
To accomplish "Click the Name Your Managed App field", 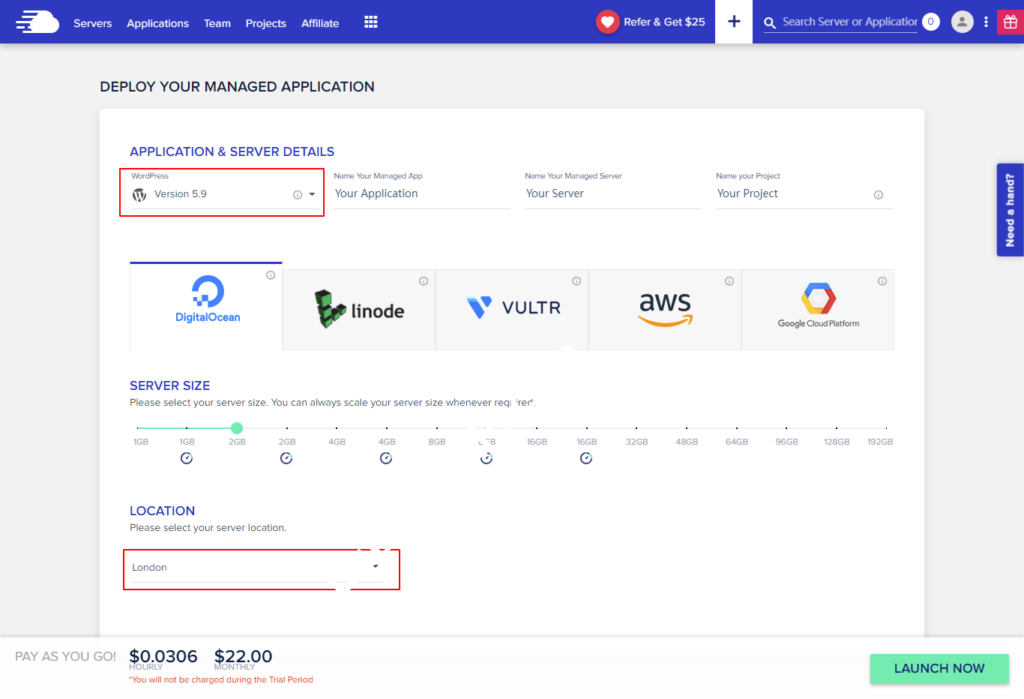I will pyautogui.click(x=421, y=194).
